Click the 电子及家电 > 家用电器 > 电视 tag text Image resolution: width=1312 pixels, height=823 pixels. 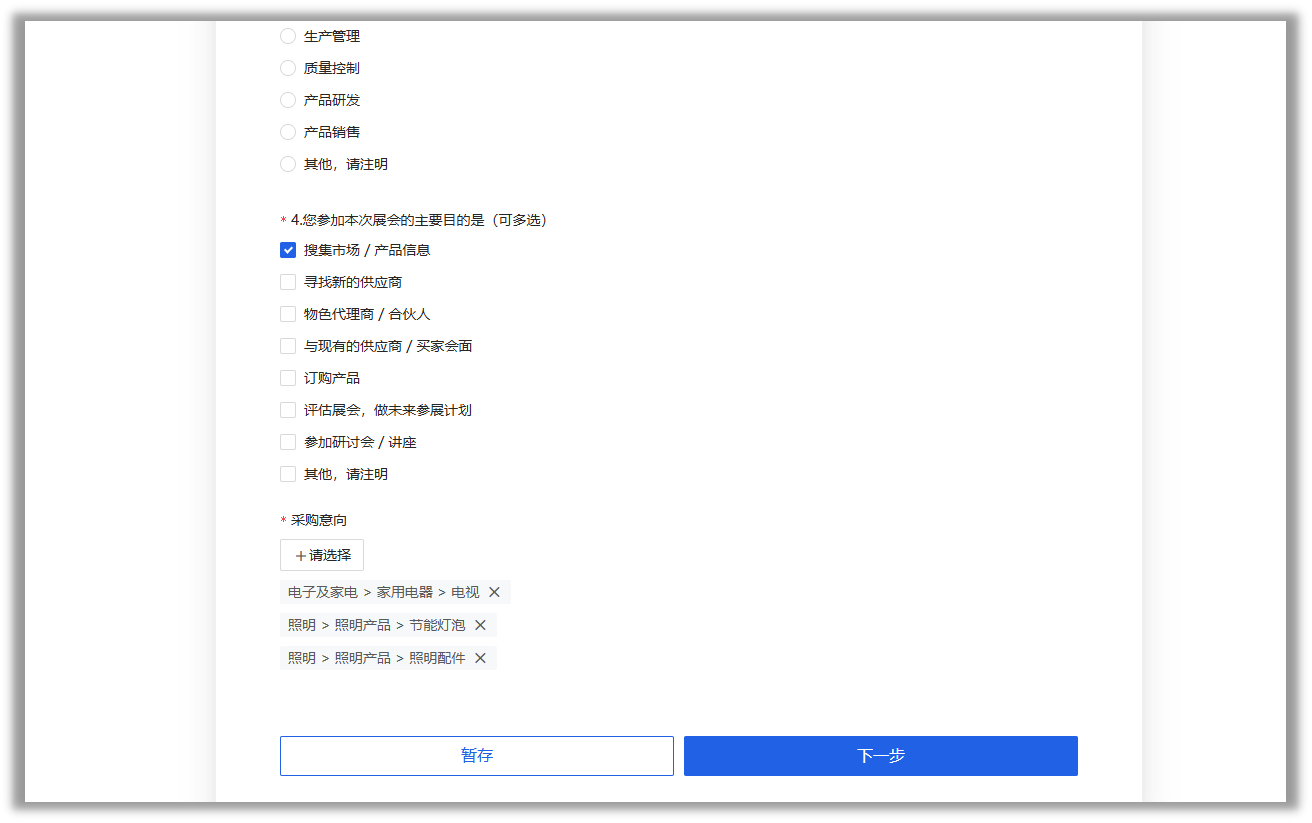pyautogui.click(x=384, y=592)
